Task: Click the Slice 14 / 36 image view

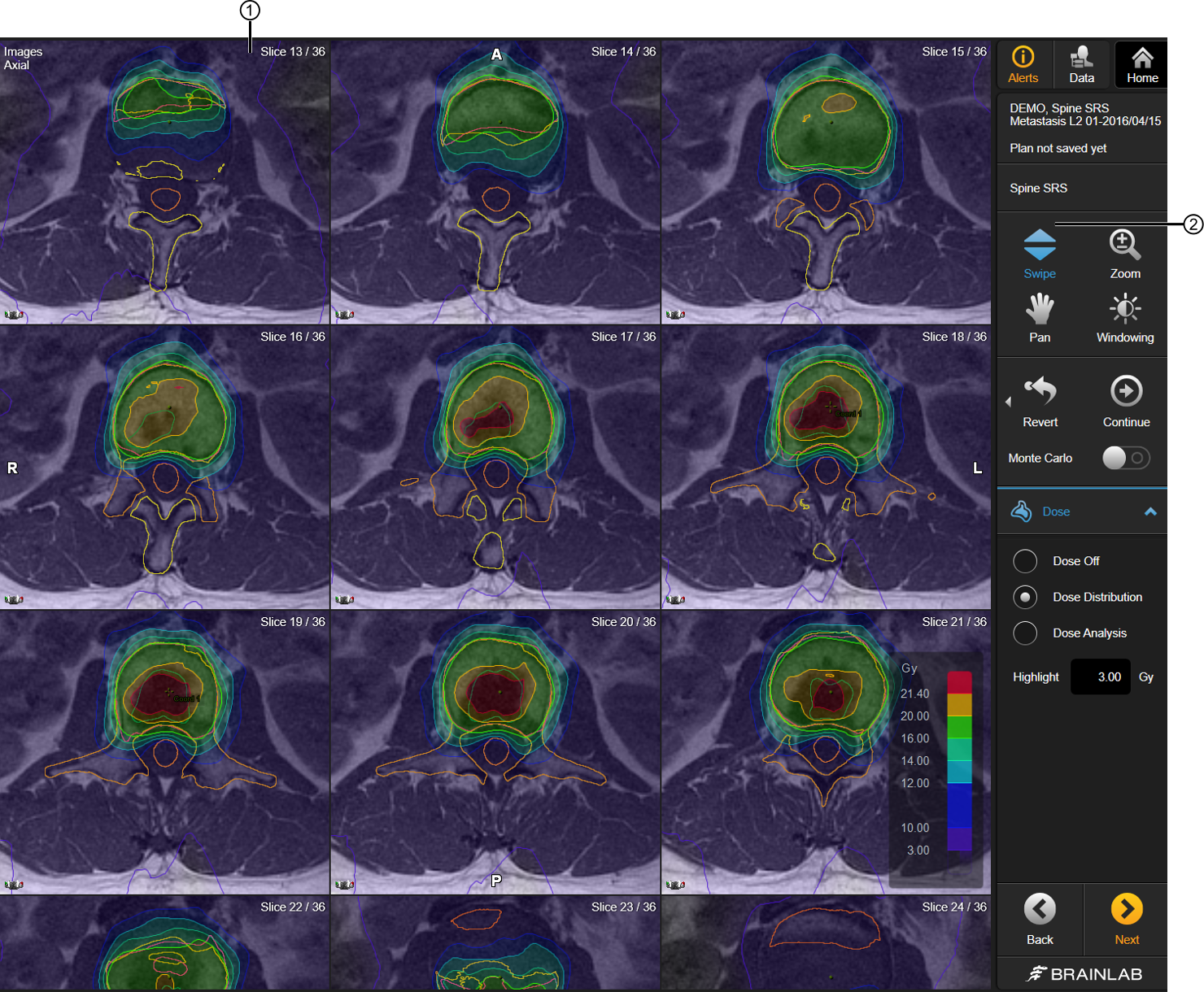Action: (495, 182)
